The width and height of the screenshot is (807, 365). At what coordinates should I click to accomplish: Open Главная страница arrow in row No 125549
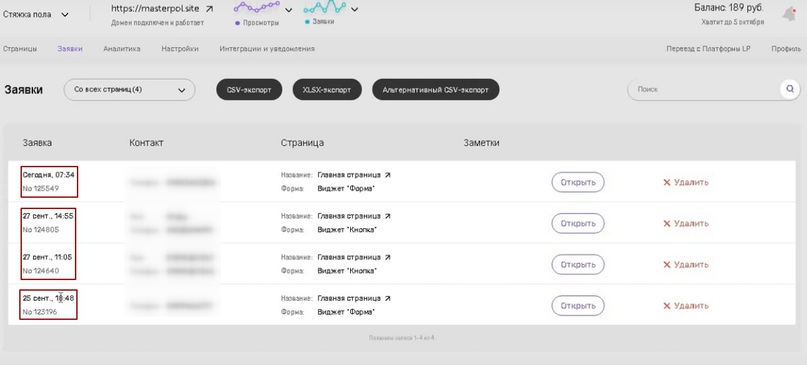[388, 175]
